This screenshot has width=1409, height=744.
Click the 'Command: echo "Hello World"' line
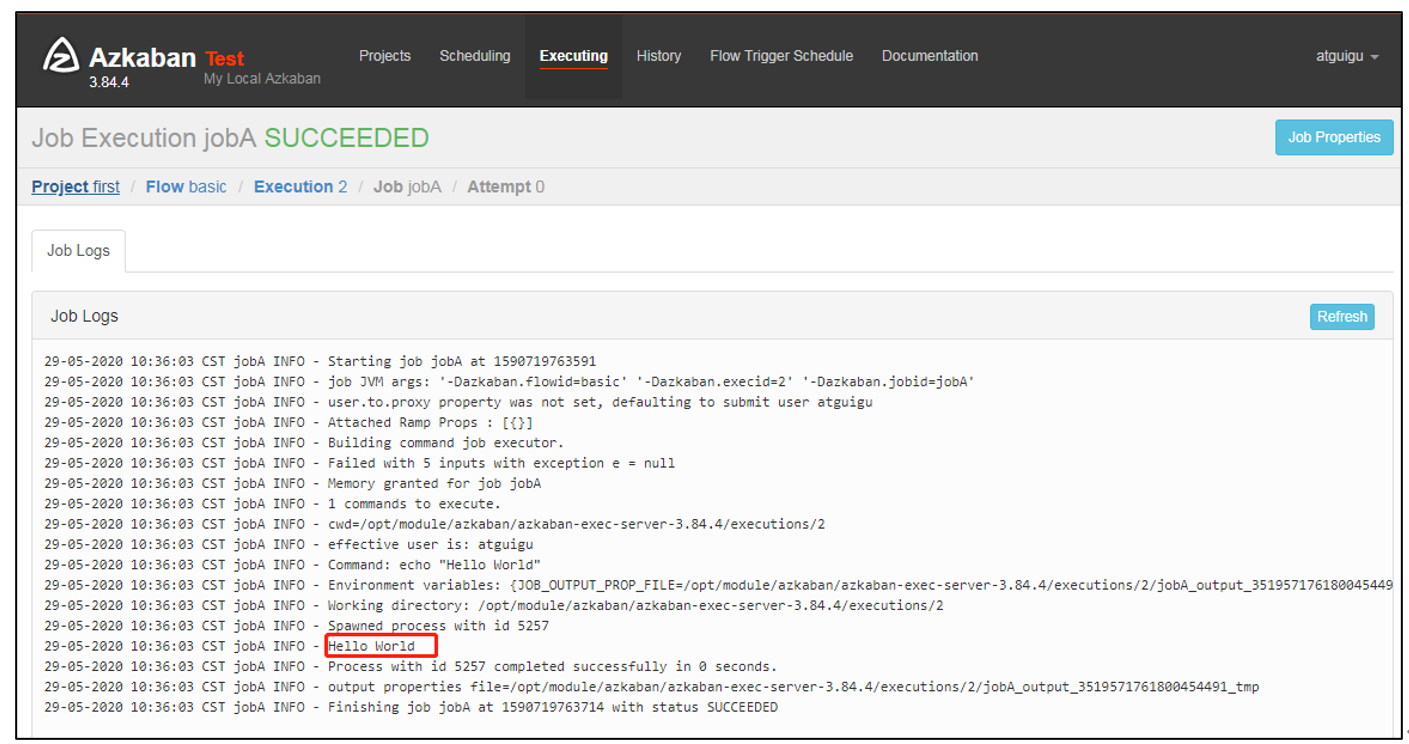click(293, 564)
